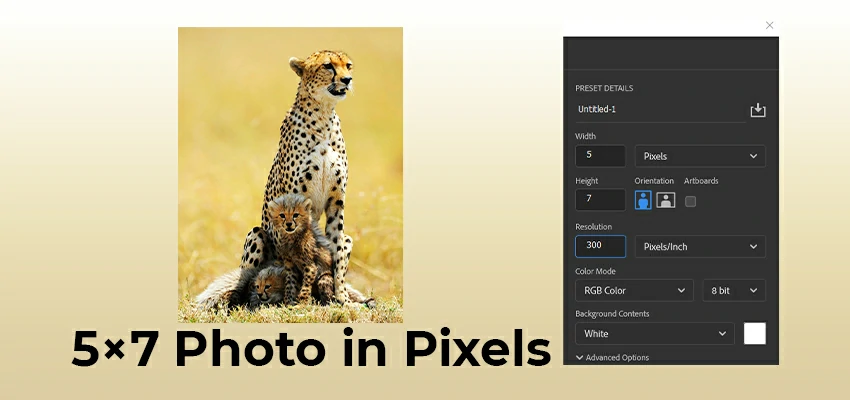
Task: Click the white background color swatch
Action: pos(754,334)
